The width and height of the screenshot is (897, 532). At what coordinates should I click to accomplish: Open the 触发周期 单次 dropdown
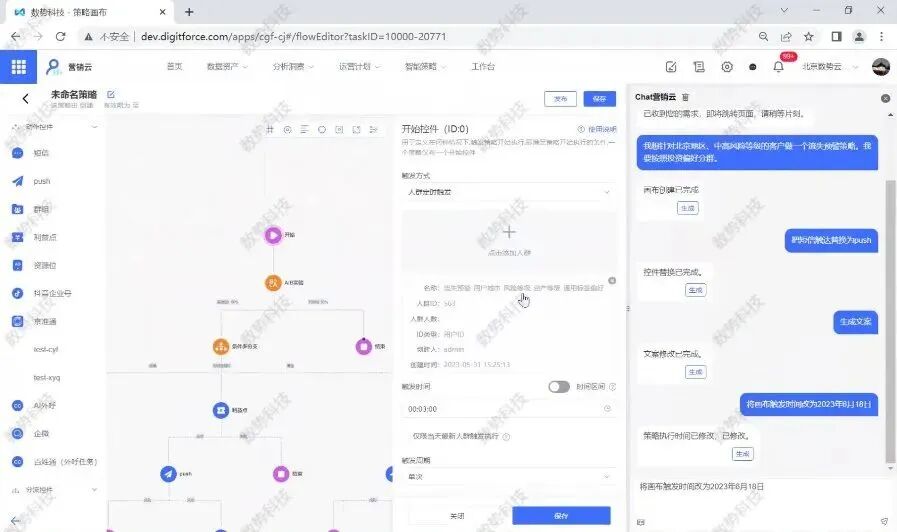click(x=509, y=477)
